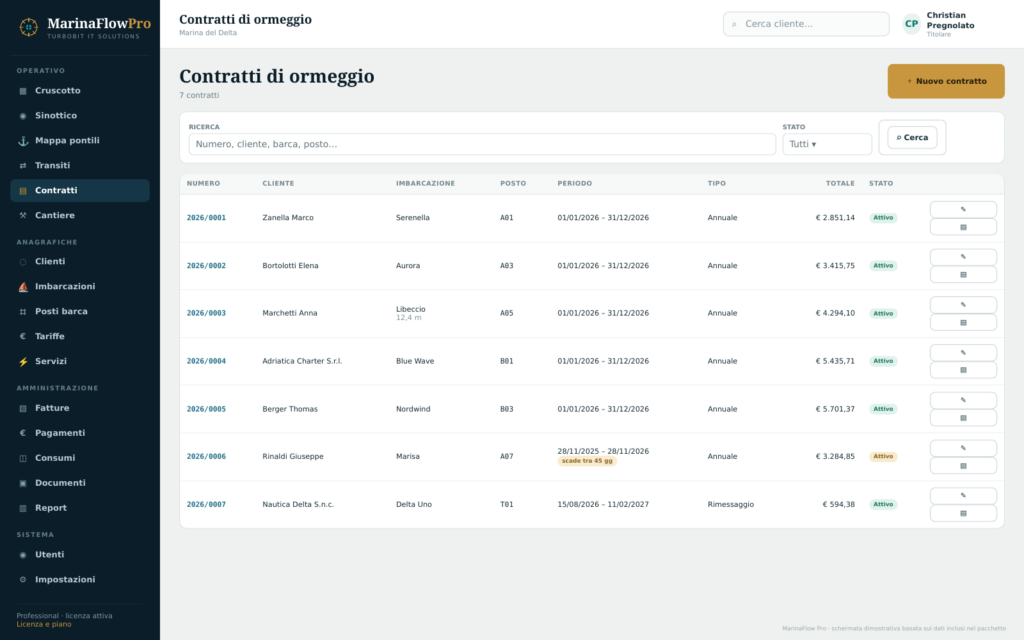Navigate to Transiti
The width and height of the screenshot is (1024, 640).
80,165
